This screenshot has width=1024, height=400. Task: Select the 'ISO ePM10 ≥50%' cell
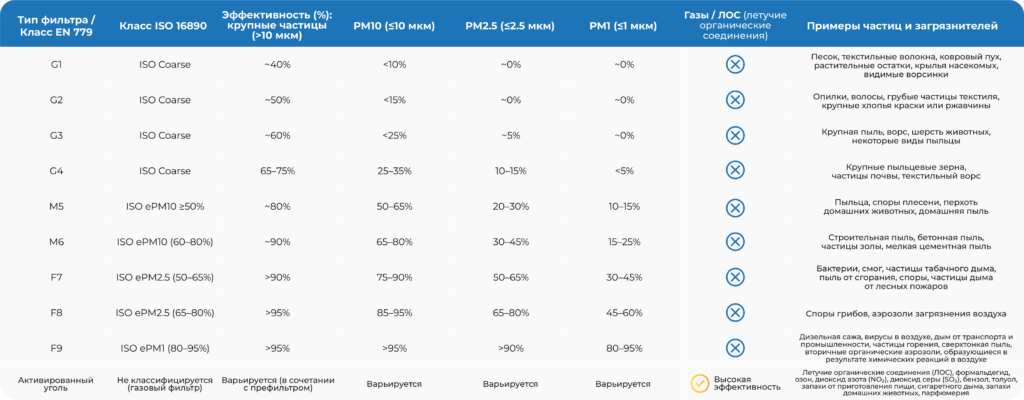pos(165,206)
